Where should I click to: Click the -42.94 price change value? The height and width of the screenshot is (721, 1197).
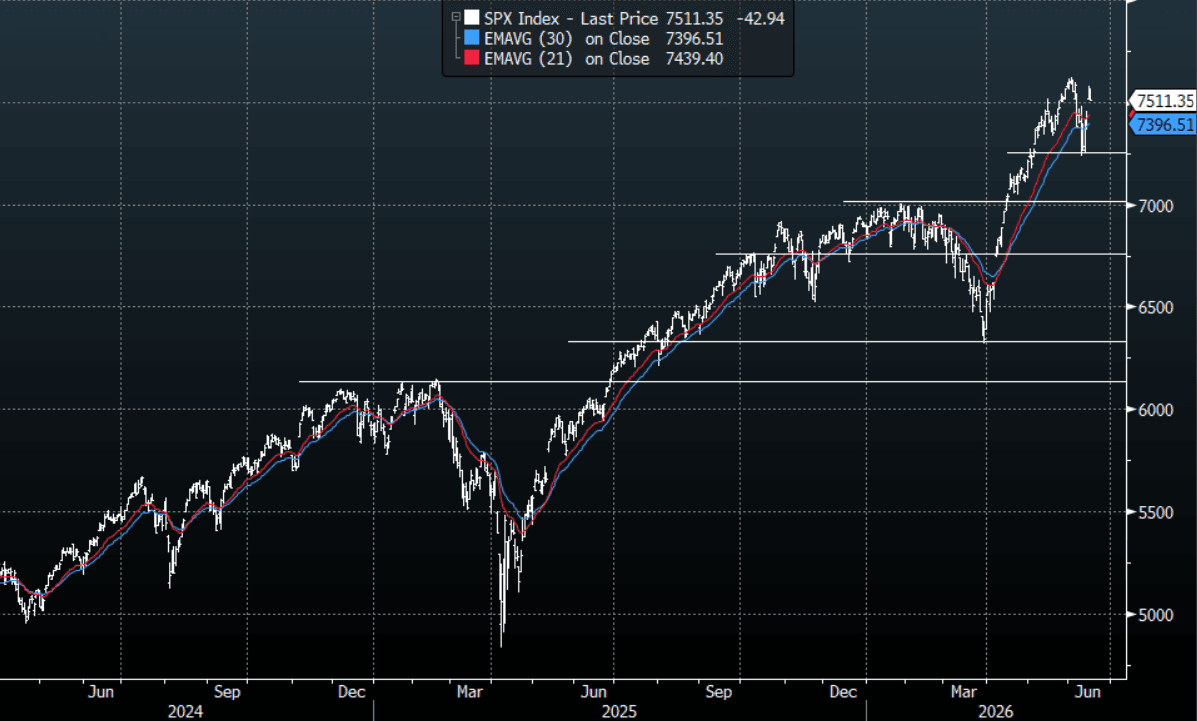click(760, 18)
